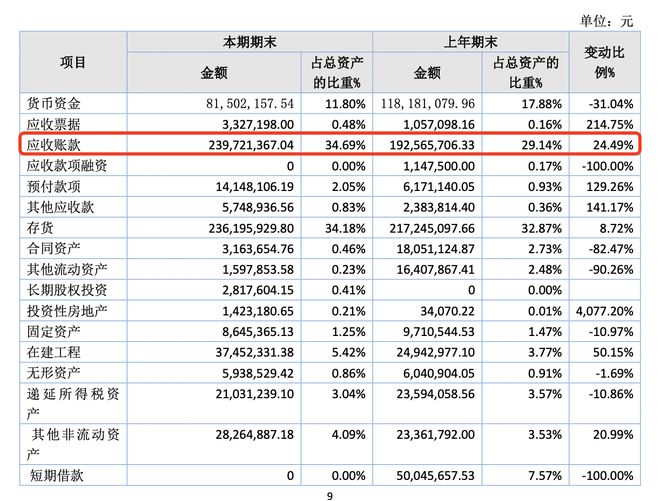Select the 其他流动资产 row label
This screenshot has width=660, height=501.
pos(67,269)
